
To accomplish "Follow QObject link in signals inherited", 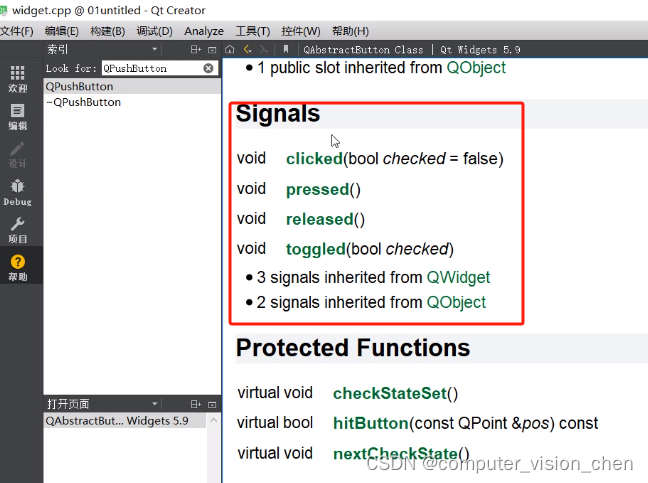I will click(x=456, y=302).
